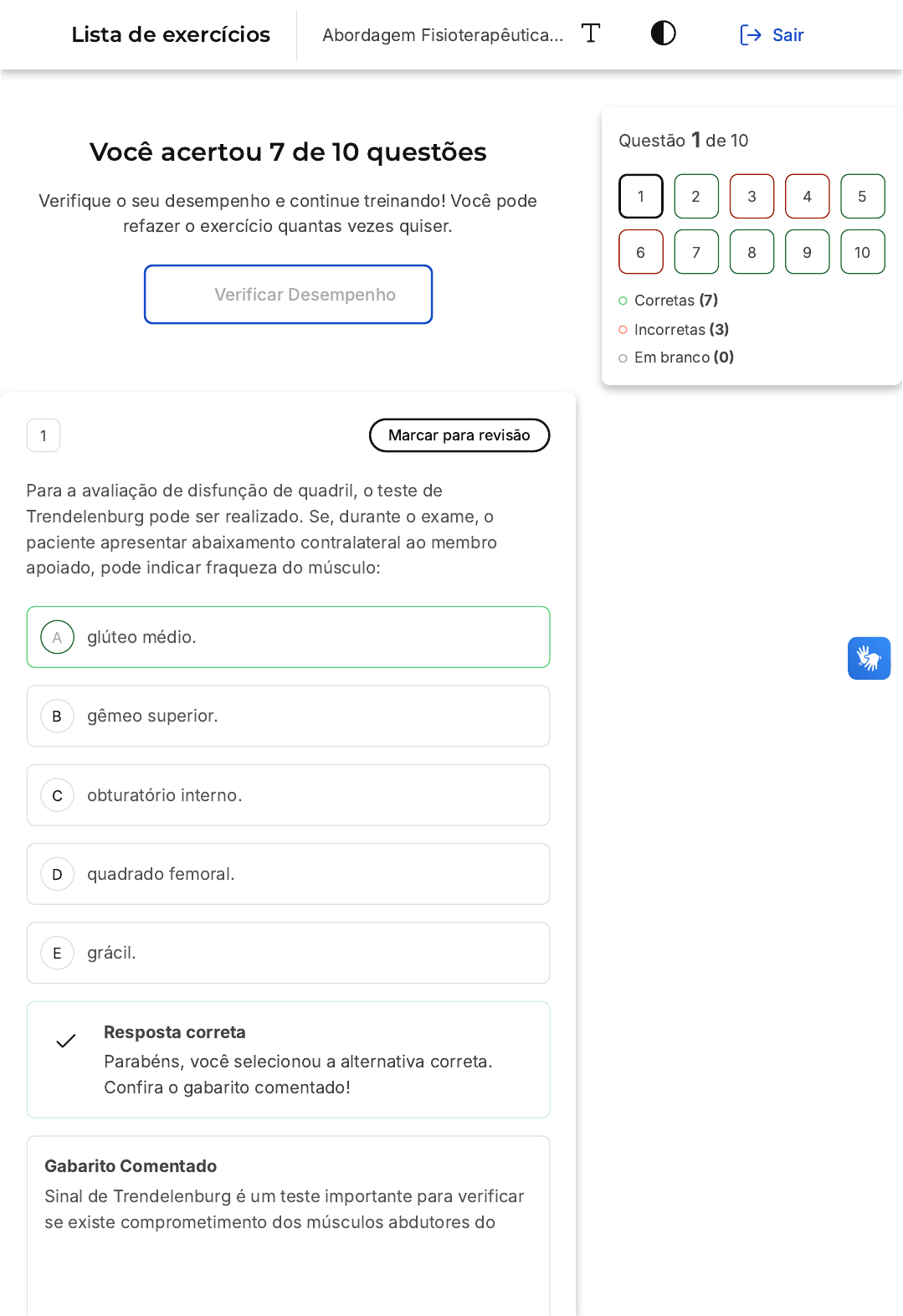Open the sign language accessibility widget
Screen dimensions: 903x1316
tap(869, 658)
